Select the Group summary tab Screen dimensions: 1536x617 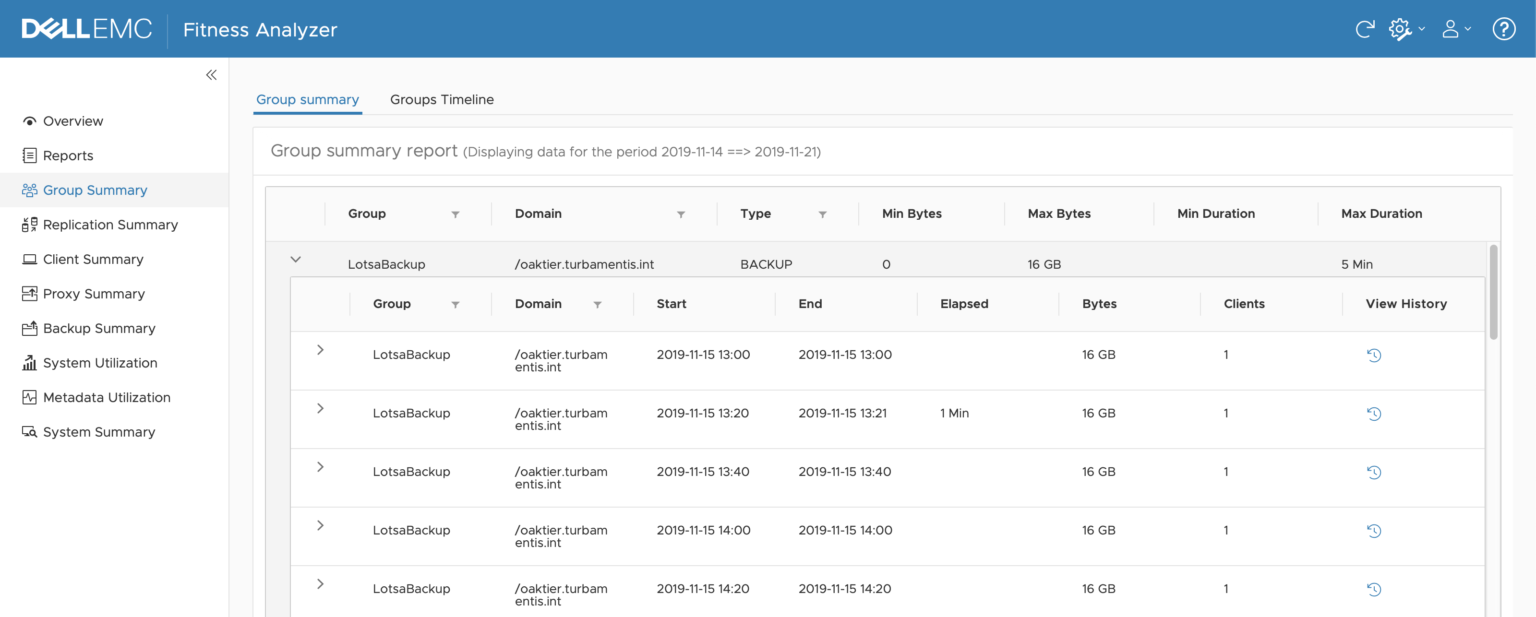click(x=307, y=99)
